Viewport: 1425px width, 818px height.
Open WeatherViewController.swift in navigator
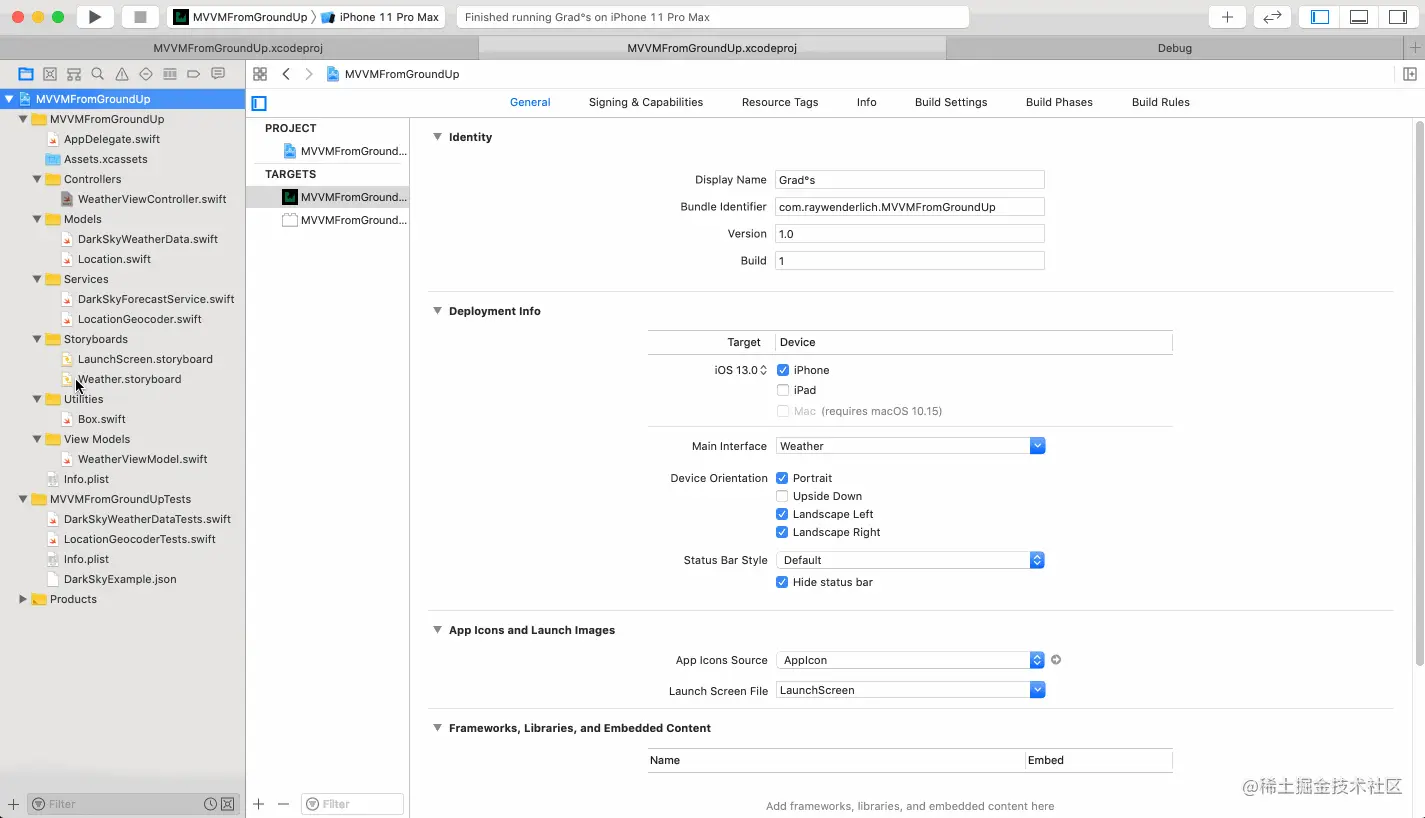(x=152, y=199)
